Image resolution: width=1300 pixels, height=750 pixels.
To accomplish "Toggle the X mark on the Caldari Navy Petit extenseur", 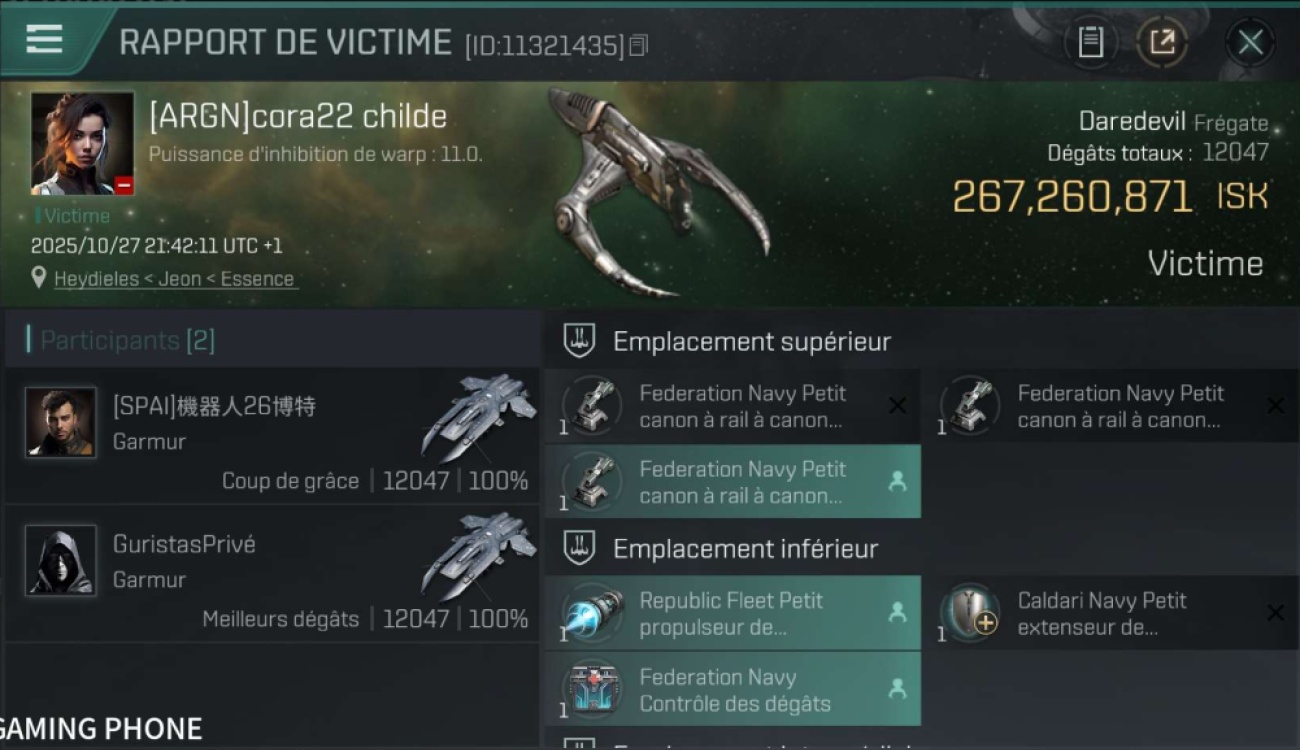I will (x=1275, y=613).
